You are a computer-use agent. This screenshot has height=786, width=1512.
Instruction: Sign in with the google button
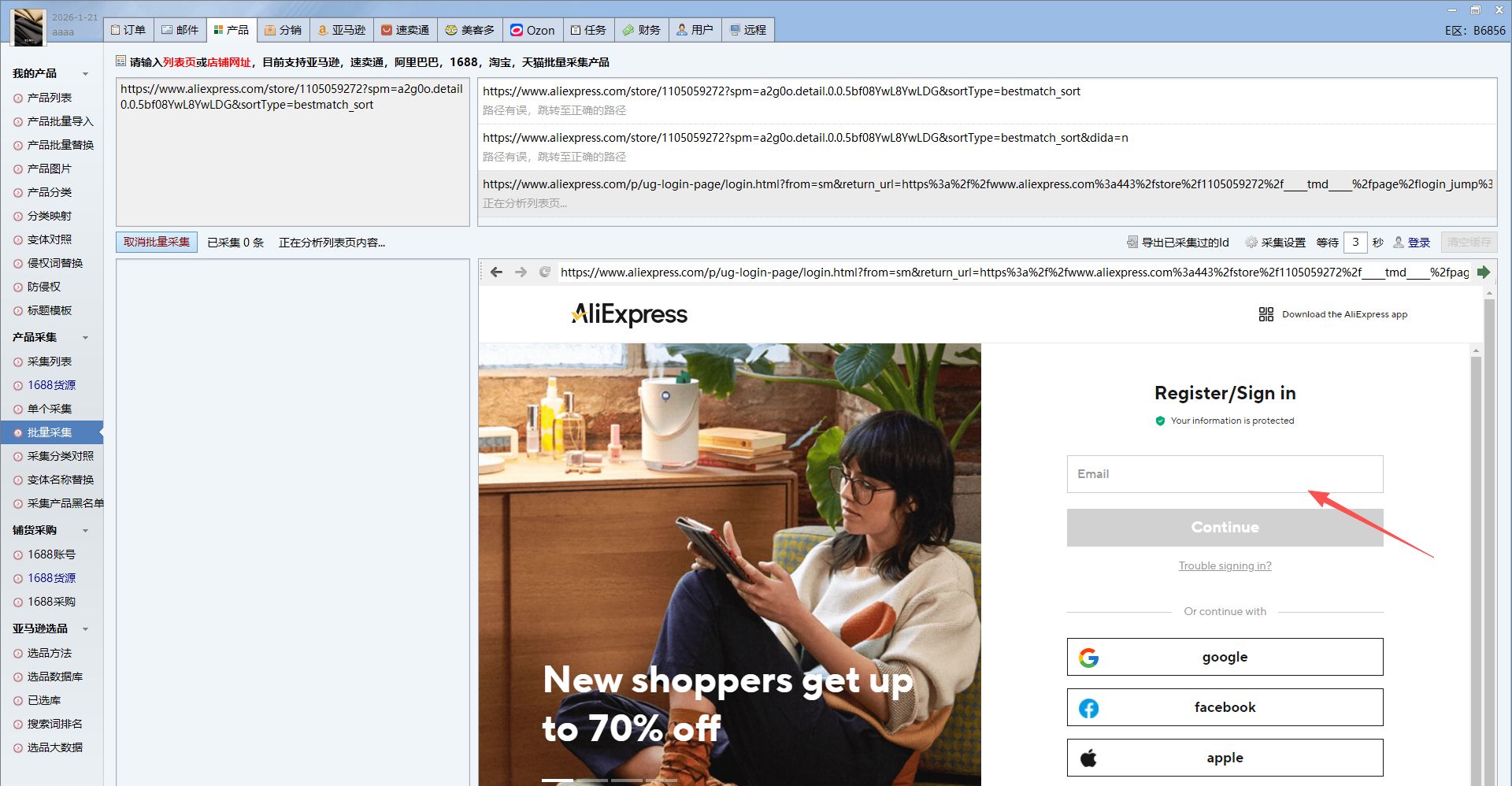coord(1225,657)
